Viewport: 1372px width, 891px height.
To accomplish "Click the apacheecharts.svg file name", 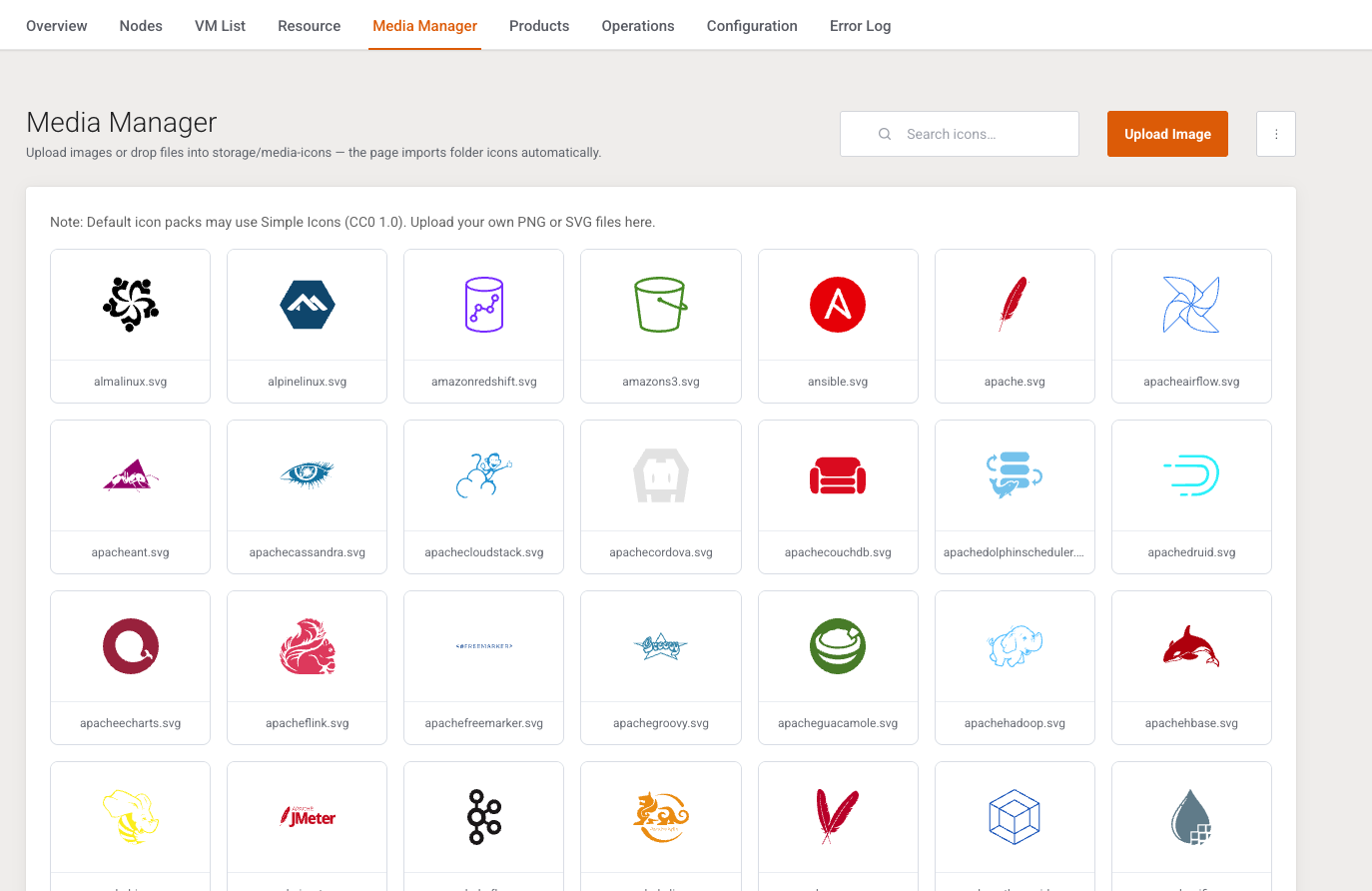I will click(x=131, y=723).
